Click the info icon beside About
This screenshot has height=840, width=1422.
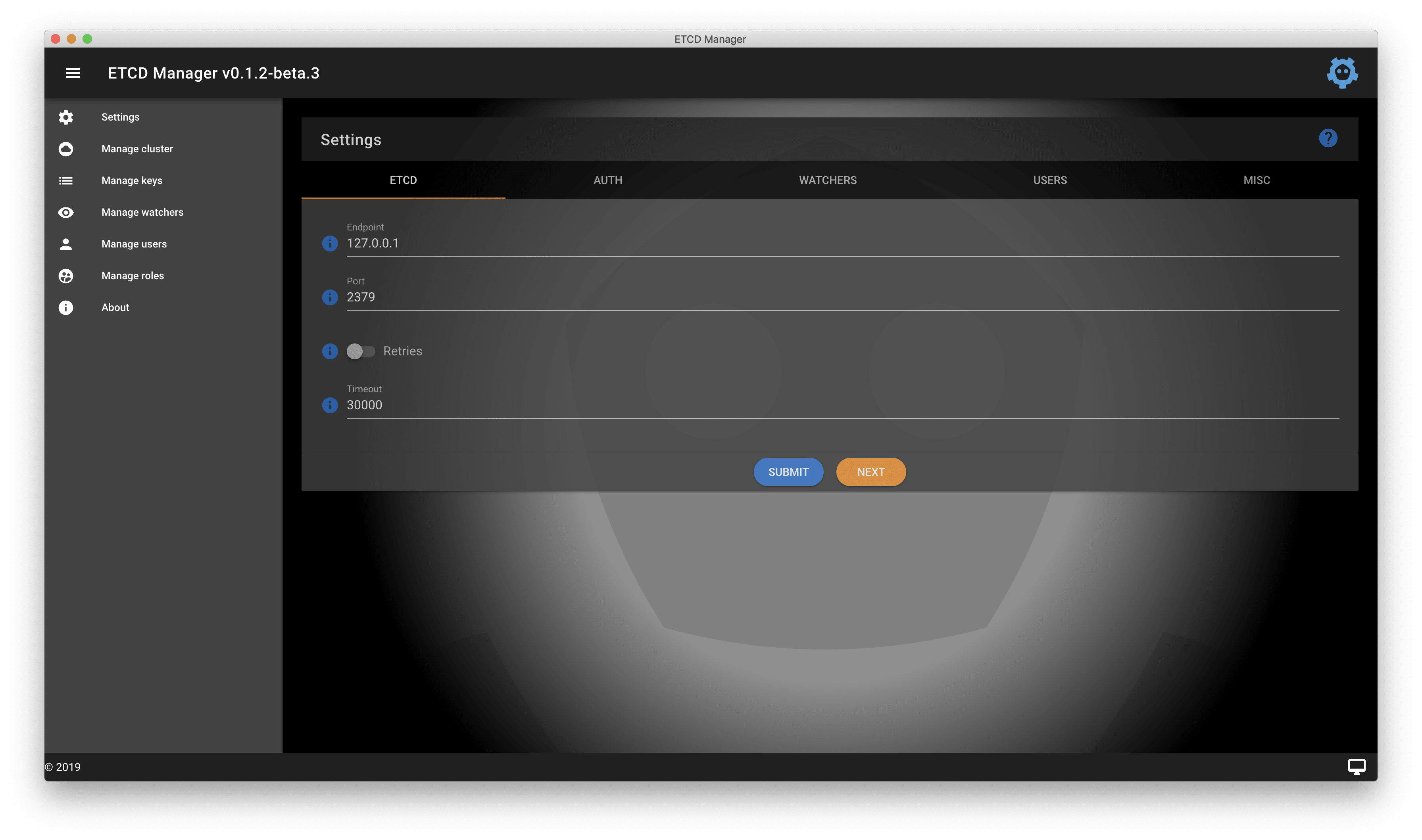coord(66,307)
